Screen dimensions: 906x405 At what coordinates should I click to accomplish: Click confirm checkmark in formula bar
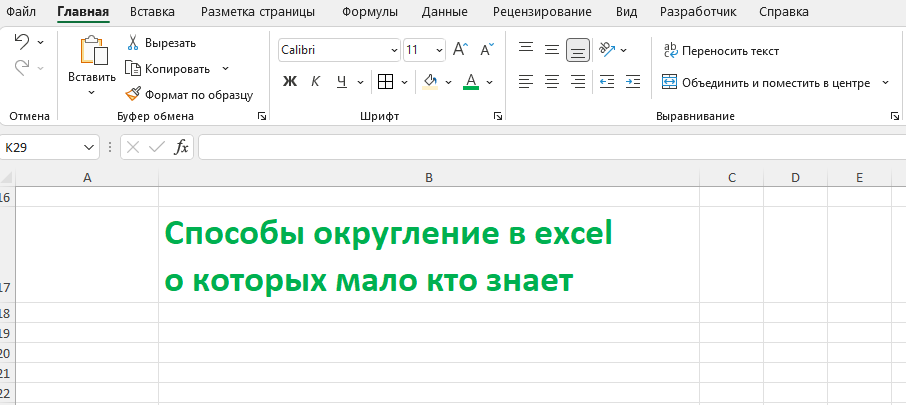coord(157,148)
